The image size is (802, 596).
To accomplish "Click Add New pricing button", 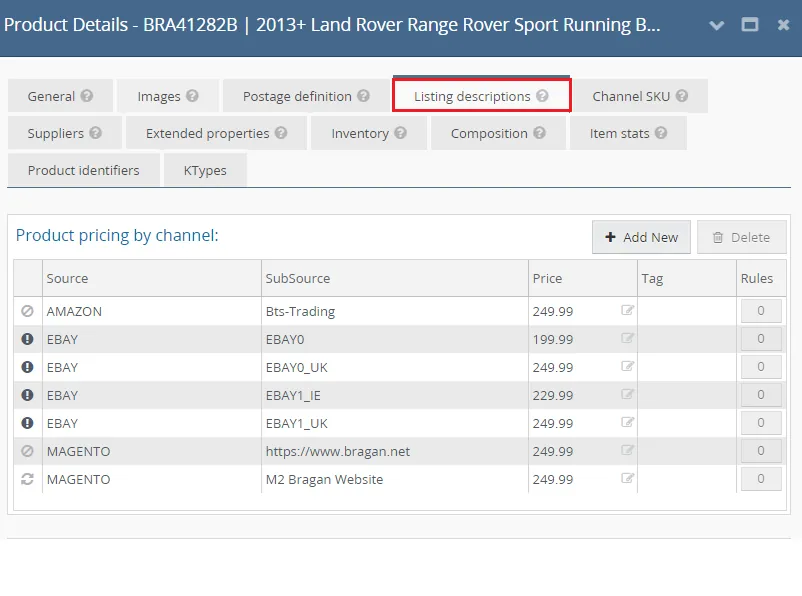I will pos(641,237).
